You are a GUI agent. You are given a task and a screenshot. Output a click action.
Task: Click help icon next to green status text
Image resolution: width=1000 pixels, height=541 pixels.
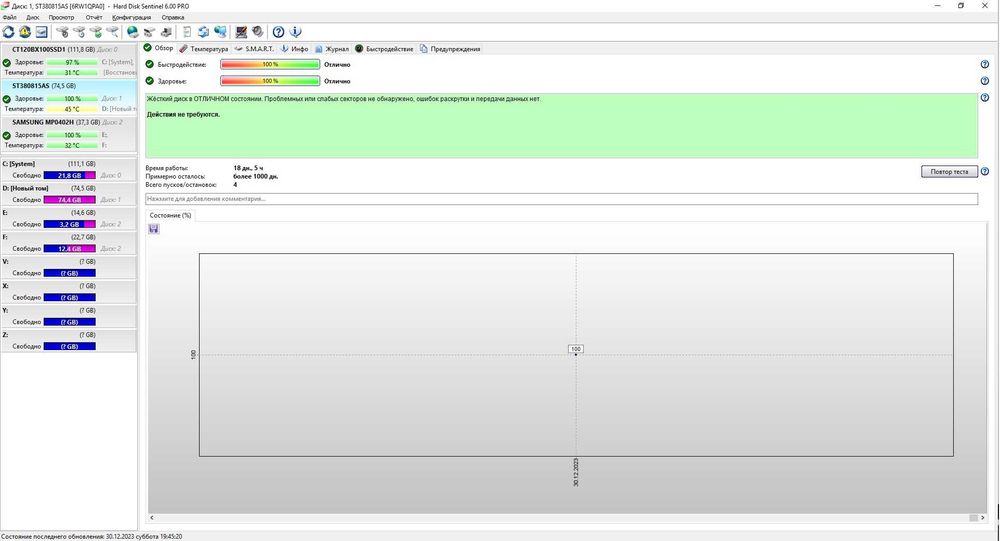click(985, 98)
